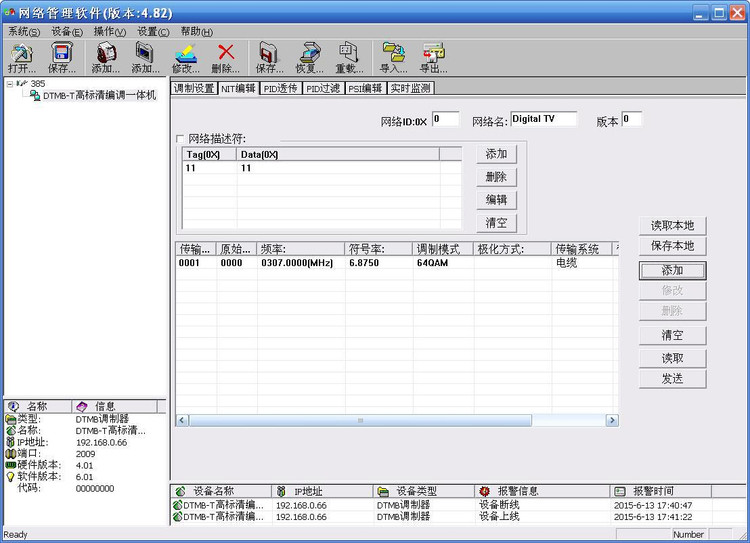Click the 编辑 button
Screen dimensions: 750x543
tap(496, 199)
